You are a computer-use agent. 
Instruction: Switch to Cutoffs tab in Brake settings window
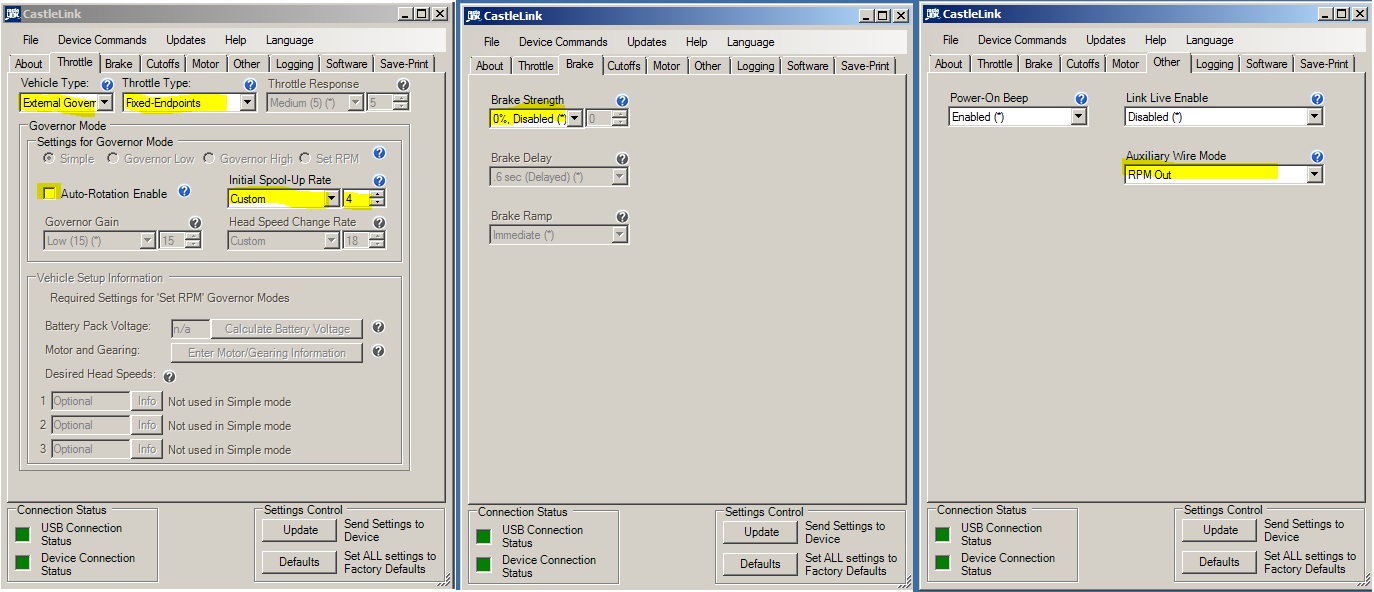624,66
